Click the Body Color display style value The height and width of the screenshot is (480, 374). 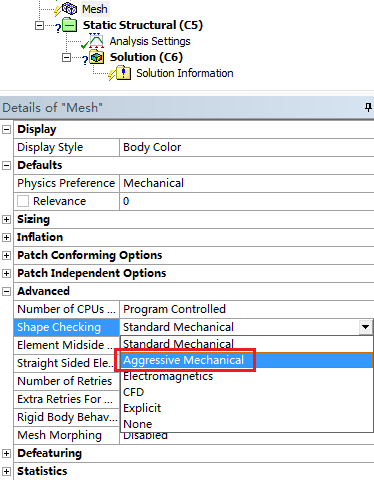point(247,147)
